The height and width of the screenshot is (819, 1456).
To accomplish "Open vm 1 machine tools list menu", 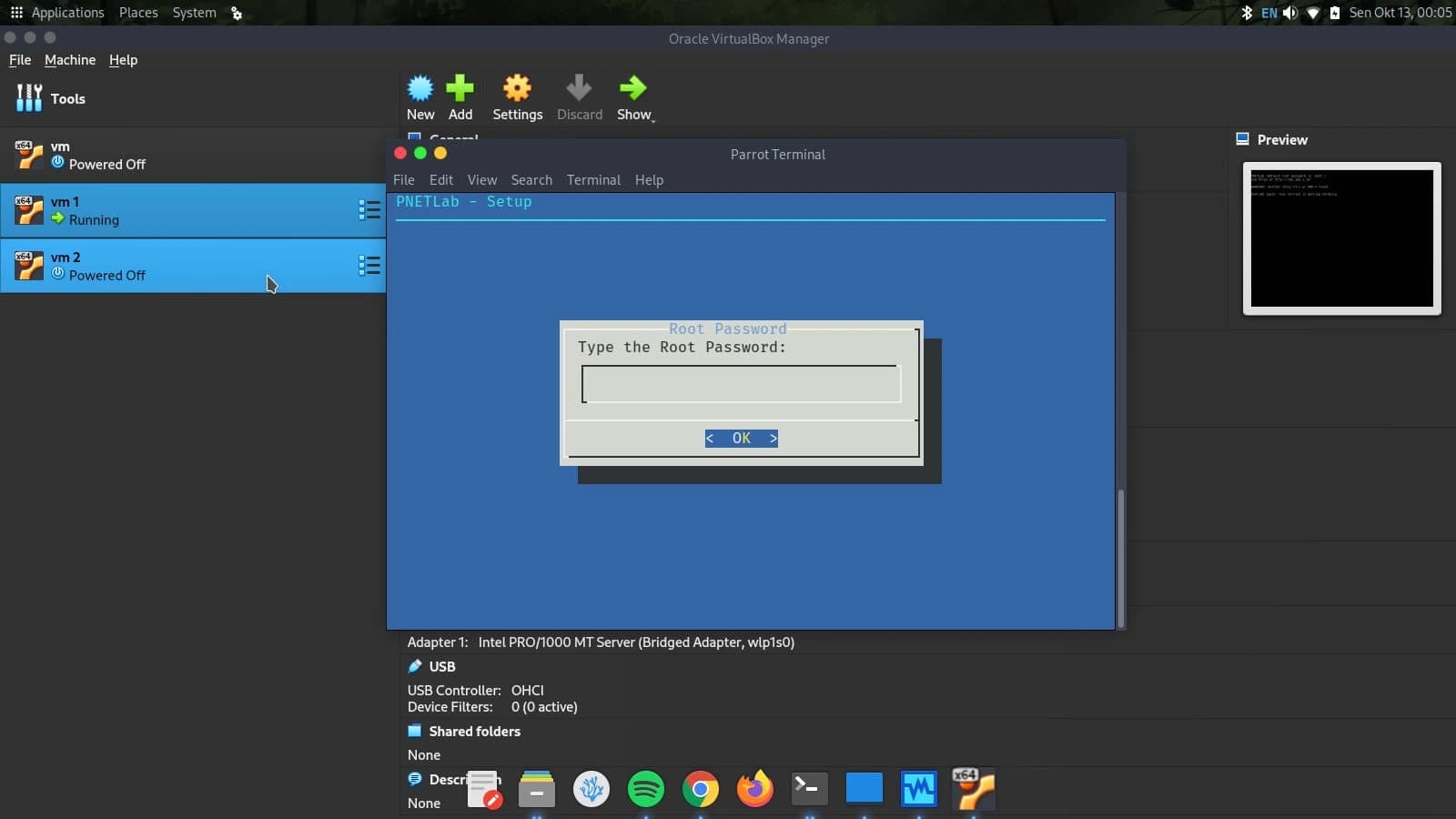I will (369, 210).
